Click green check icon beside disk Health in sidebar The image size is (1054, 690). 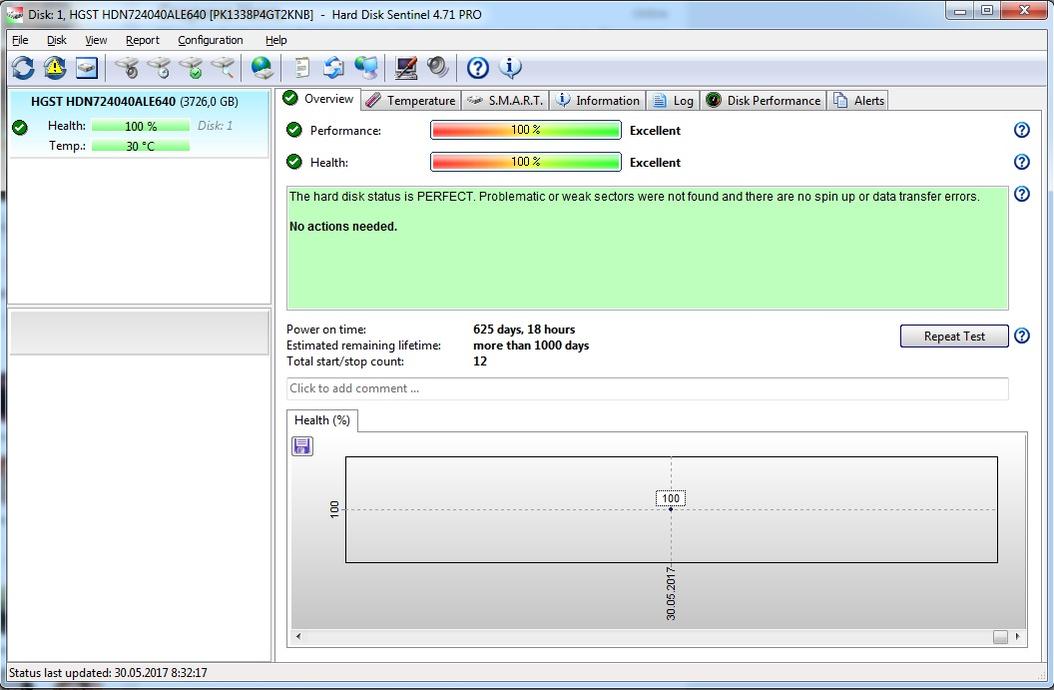(20, 126)
